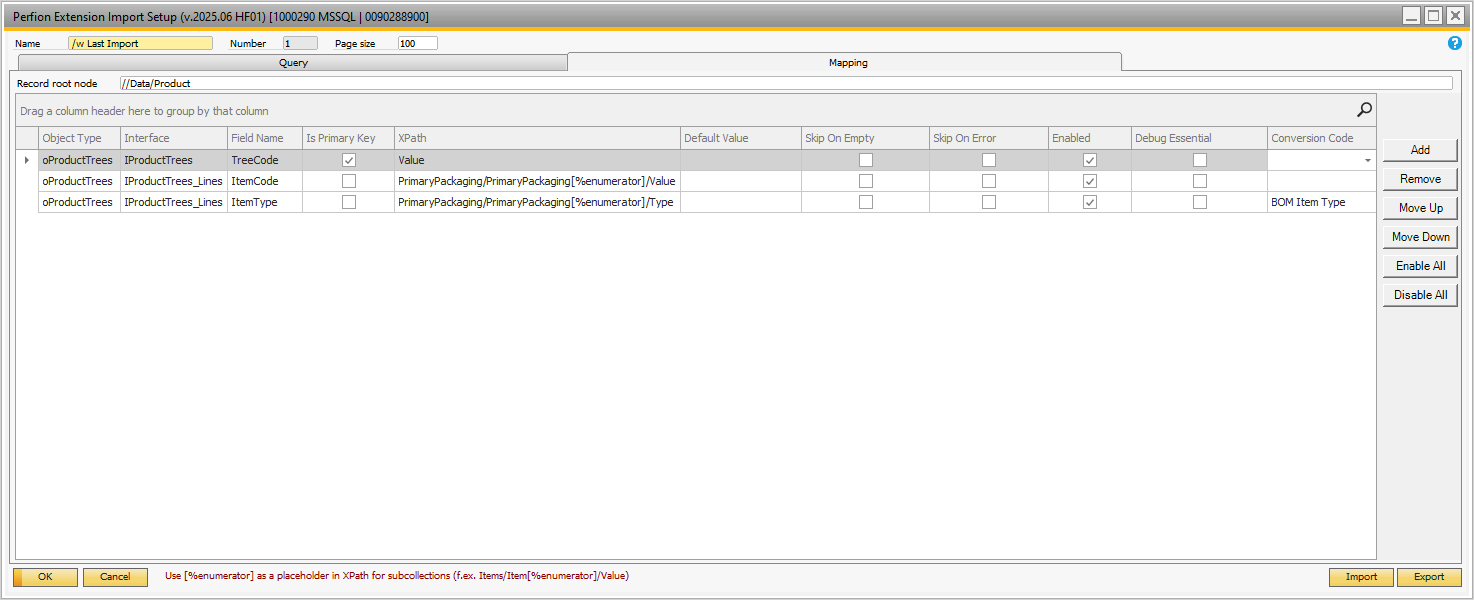
Task: Toggle Enabled checkbox for TreeCode row
Action: (x=1090, y=160)
